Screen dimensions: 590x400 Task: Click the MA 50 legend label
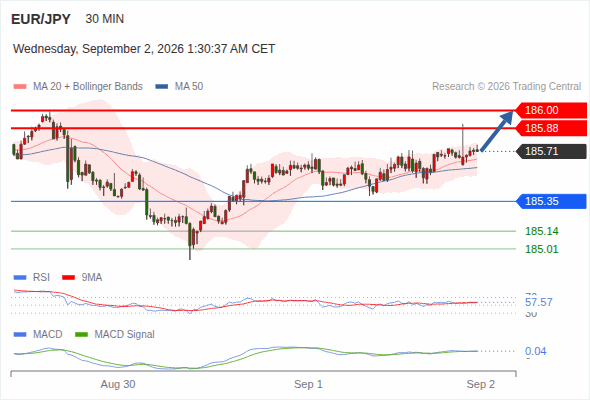coord(189,87)
